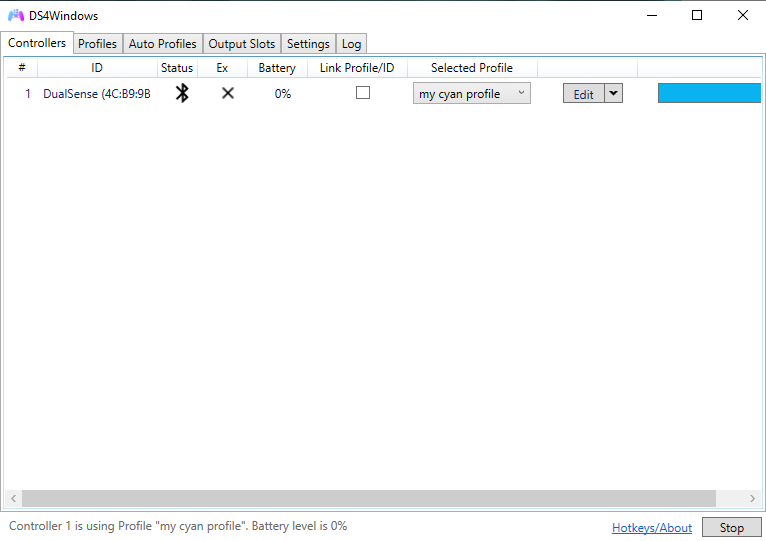Image resolution: width=766 pixels, height=541 pixels.
Task: Click the cyan lightbar color swatch
Action: [709, 93]
